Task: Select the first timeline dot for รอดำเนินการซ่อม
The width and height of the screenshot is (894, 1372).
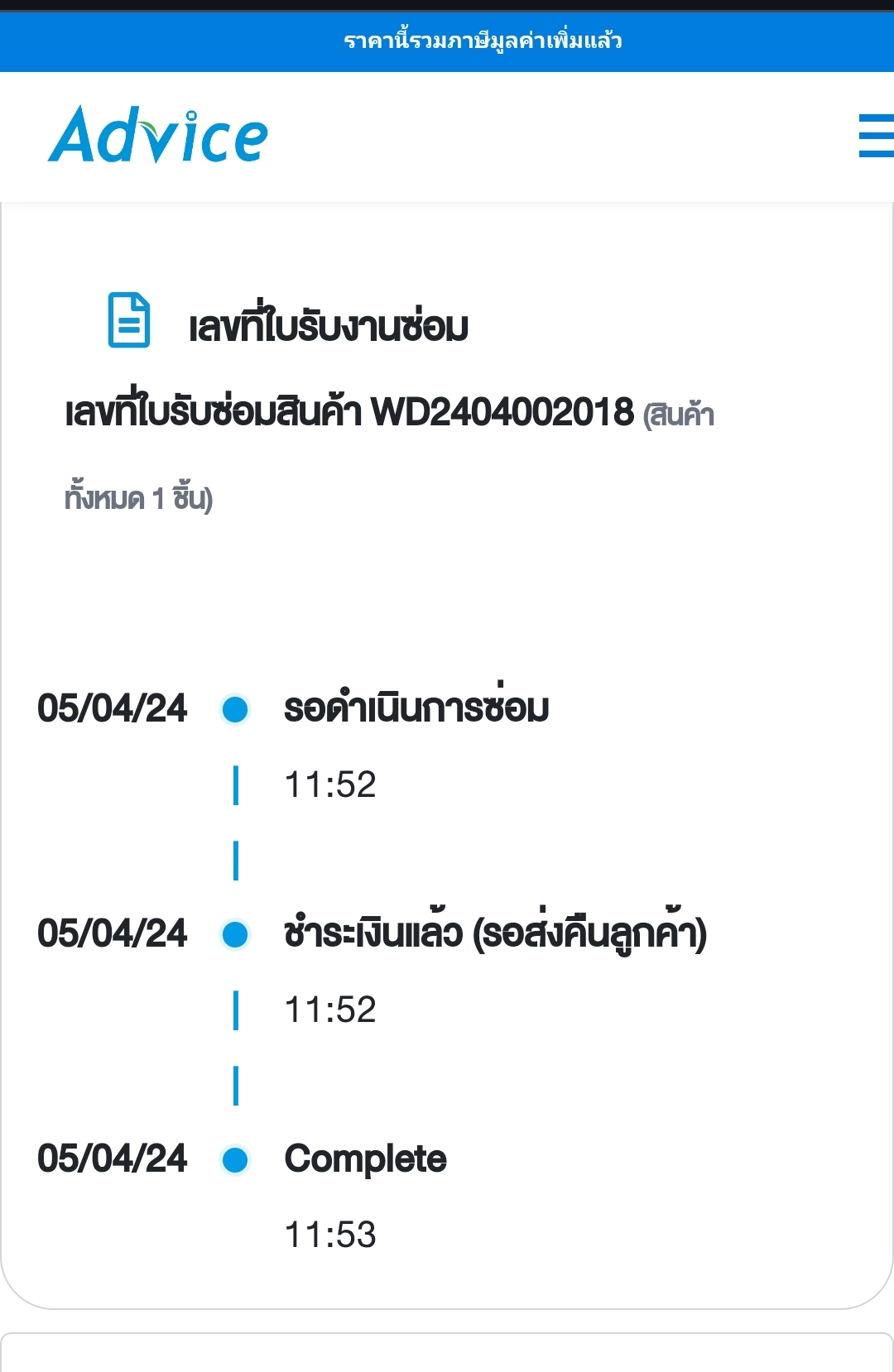Action: click(x=235, y=709)
